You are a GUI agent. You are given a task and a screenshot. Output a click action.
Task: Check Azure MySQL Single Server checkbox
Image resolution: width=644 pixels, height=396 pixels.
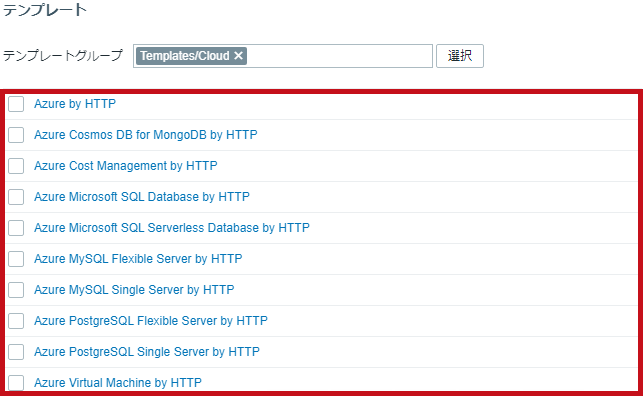click(16, 290)
